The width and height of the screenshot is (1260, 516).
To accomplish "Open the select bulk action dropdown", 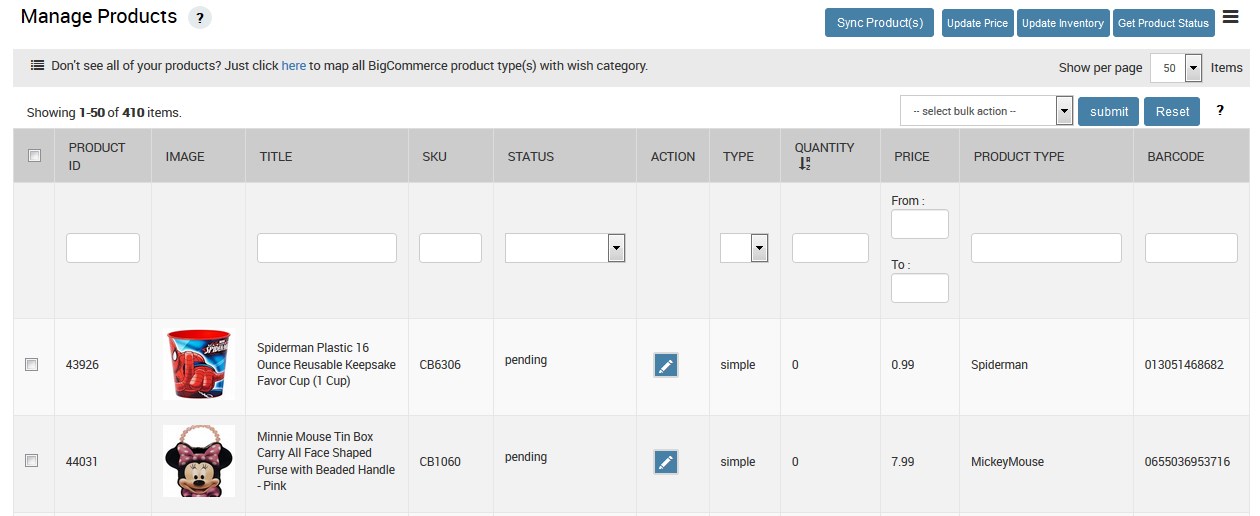I will pyautogui.click(x=986, y=111).
